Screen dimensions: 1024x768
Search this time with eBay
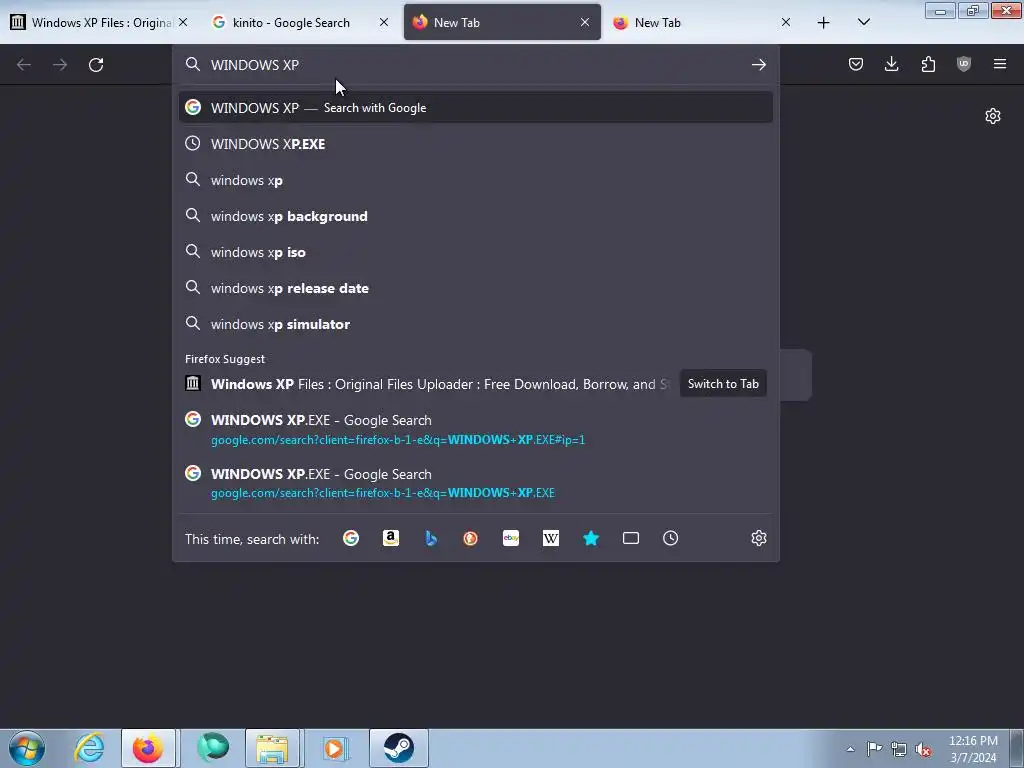(x=511, y=538)
